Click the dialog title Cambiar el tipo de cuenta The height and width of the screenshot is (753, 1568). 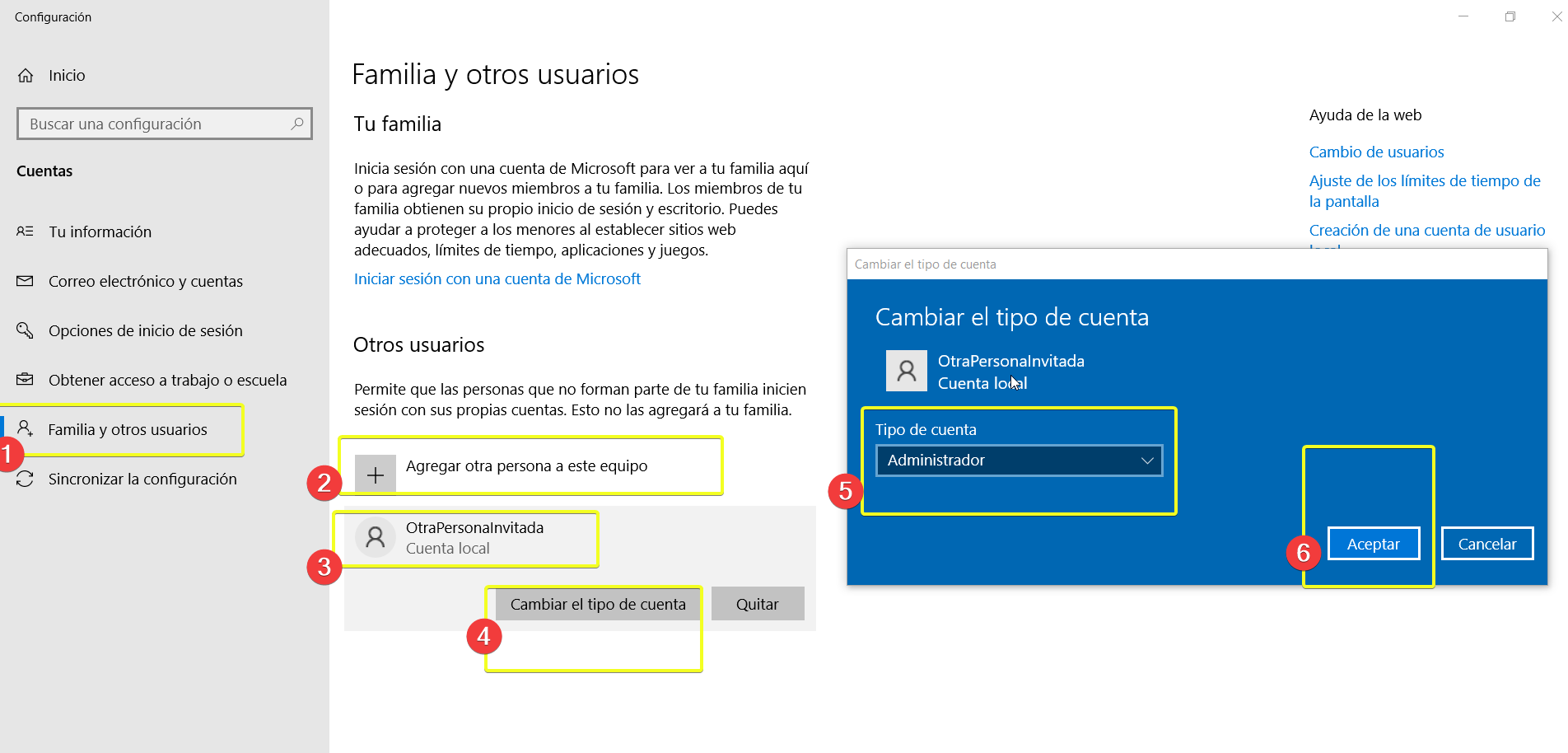tap(1012, 317)
